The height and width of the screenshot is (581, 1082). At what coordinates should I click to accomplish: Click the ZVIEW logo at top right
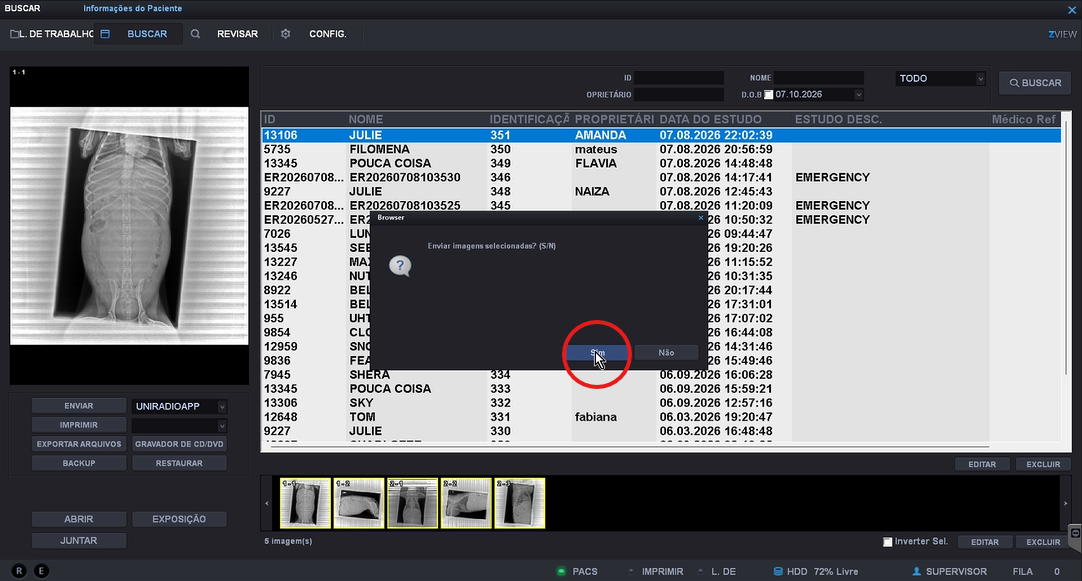click(1062, 34)
